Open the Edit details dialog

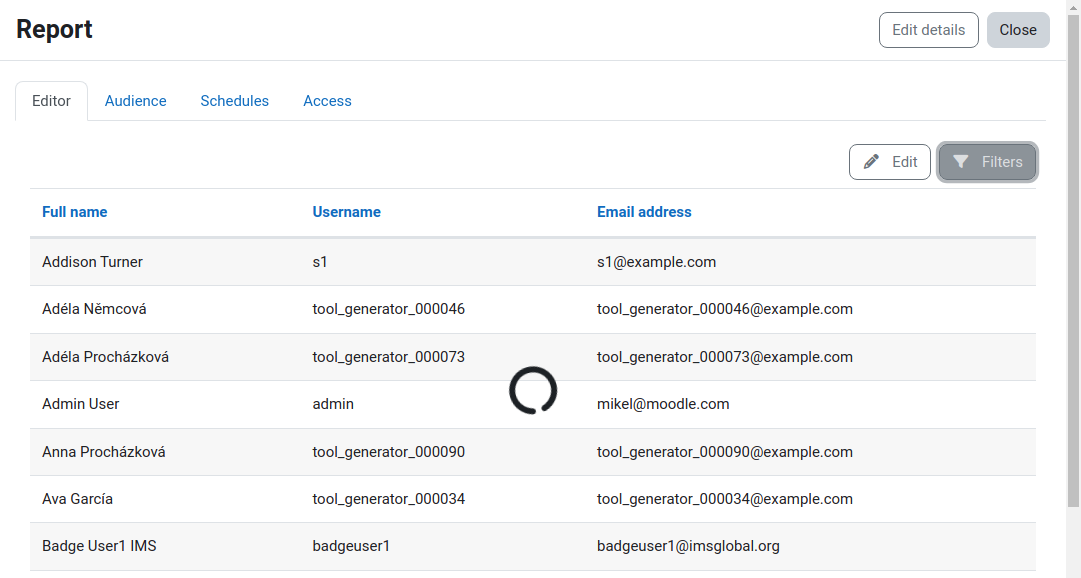coord(929,30)
